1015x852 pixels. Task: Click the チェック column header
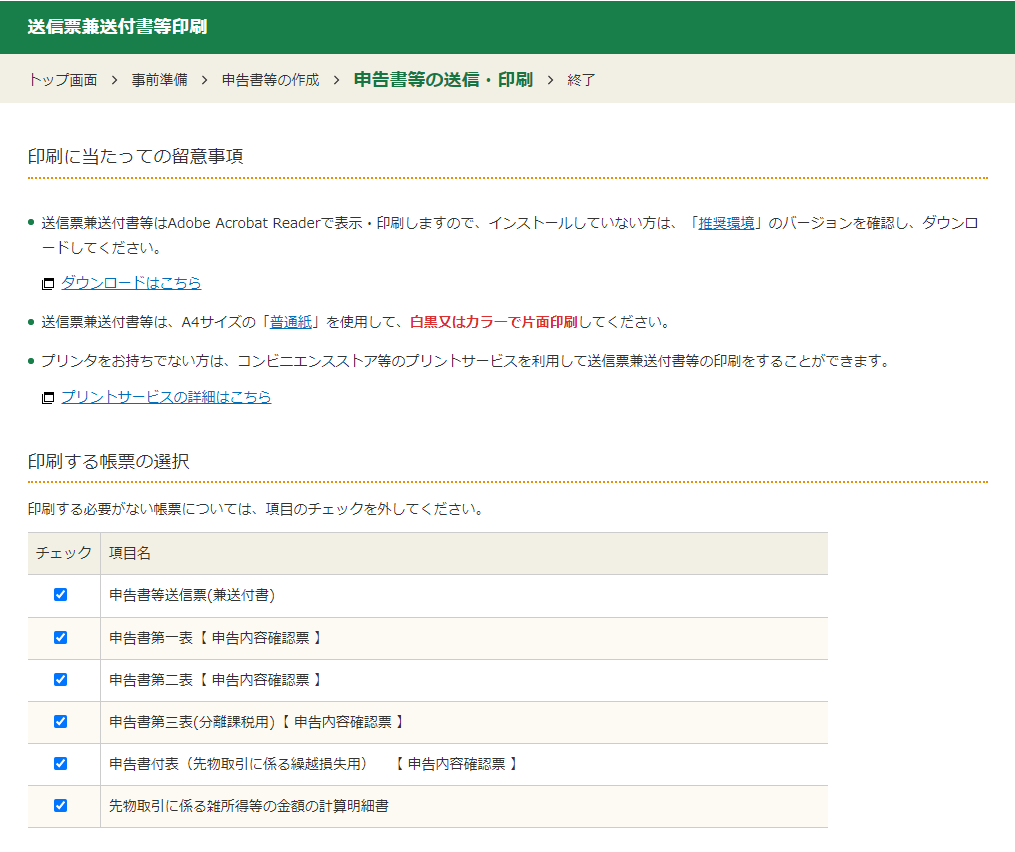[63, 553]
